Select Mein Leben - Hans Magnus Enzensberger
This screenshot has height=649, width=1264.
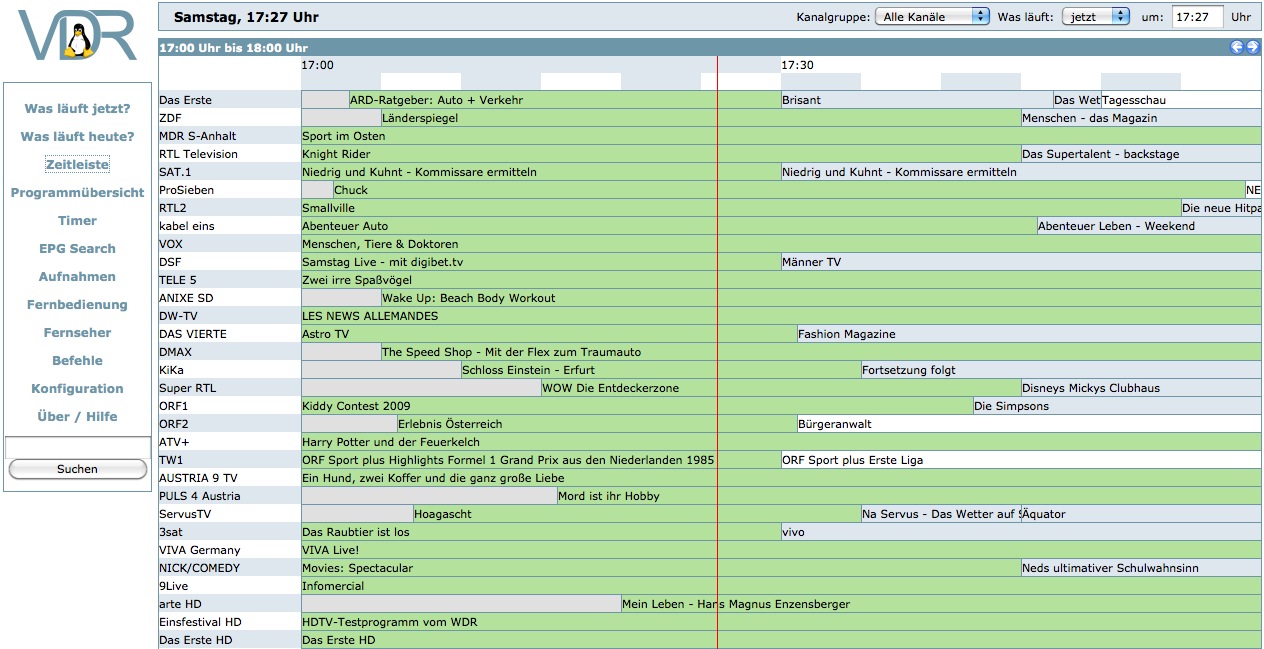[941, 604]
